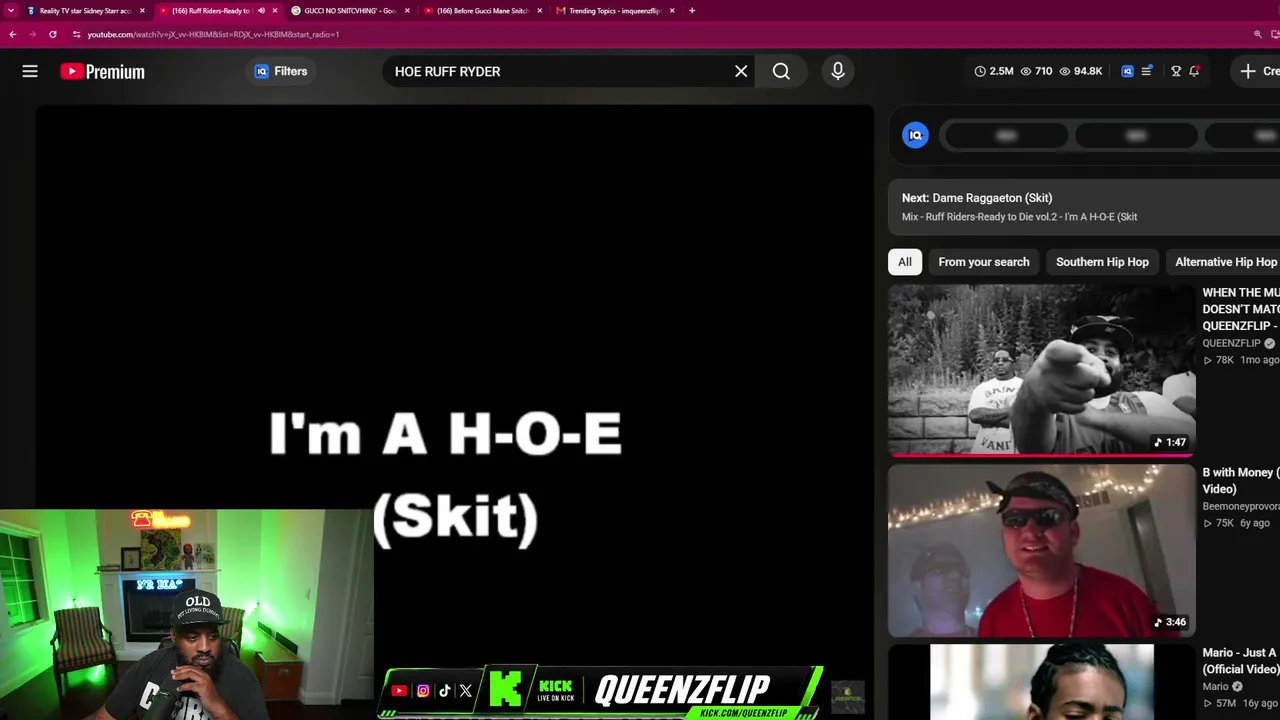Close the Reality TV star Sidney Starr tab

pyautogui.click(x=142, y=11)
